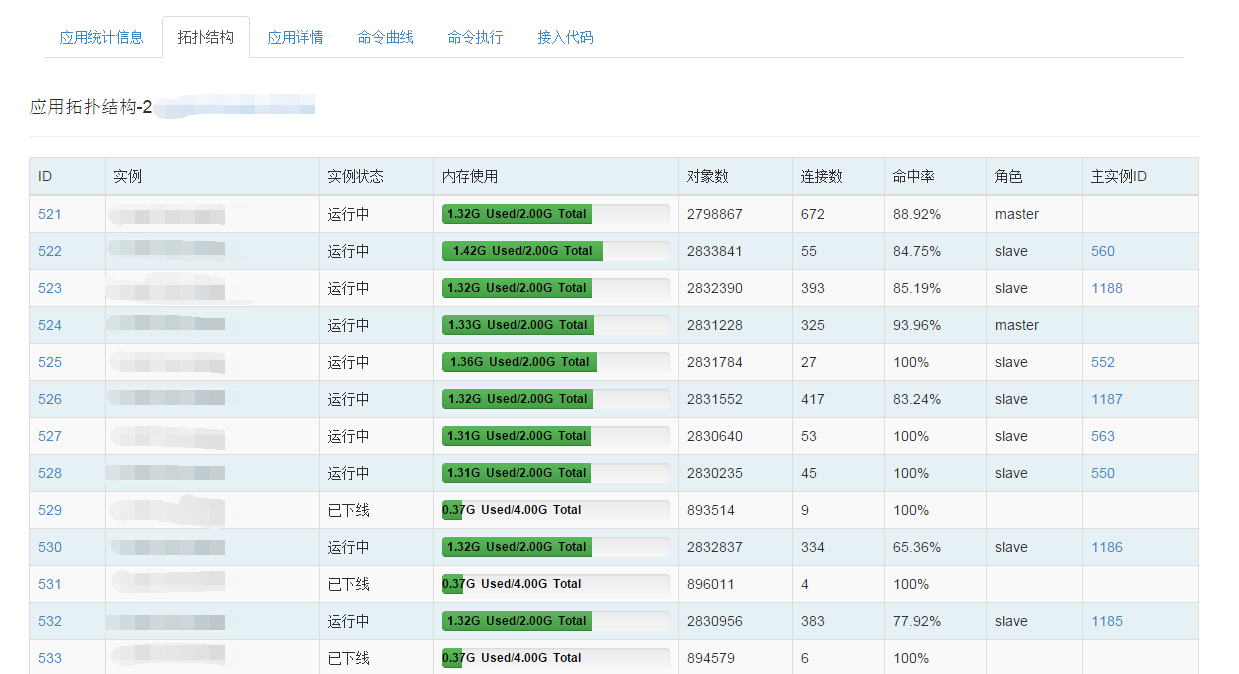This screenshot has height=674, width=1239.
Task: Click the 应用拓扑结构 page heading
Action: 91,107
